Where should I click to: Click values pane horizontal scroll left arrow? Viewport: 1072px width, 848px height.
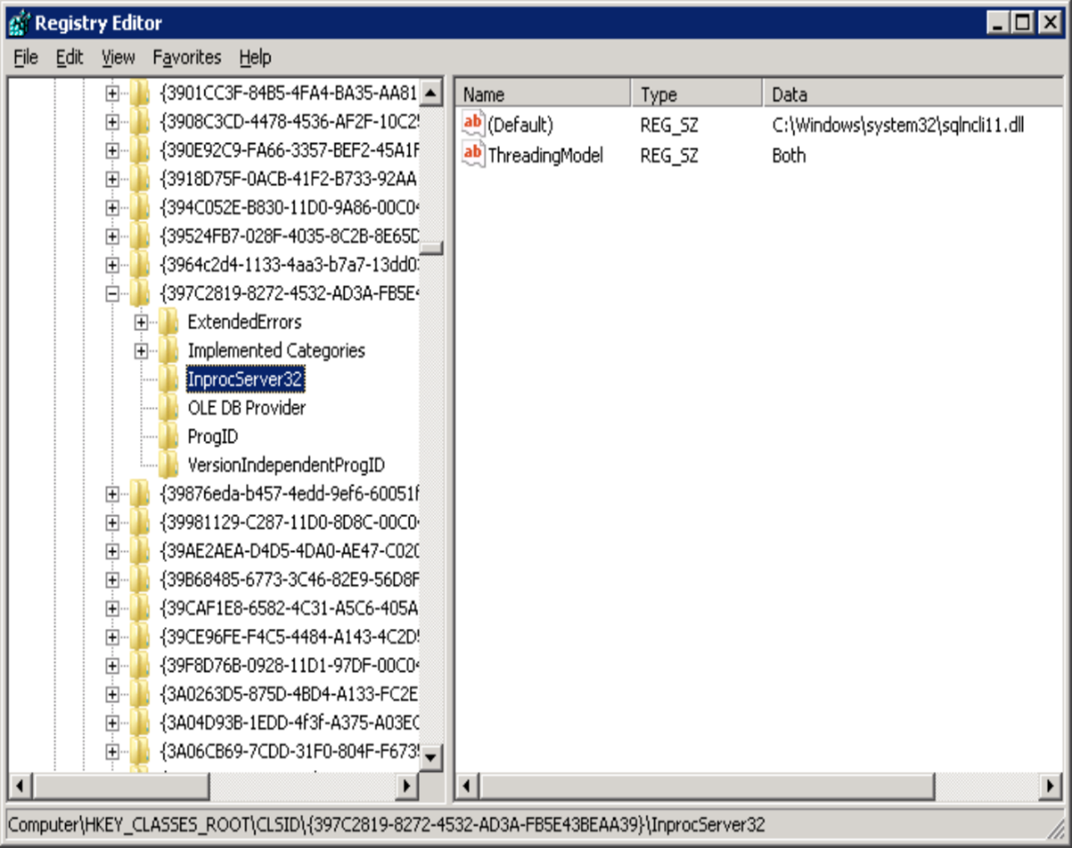(467, 786)
